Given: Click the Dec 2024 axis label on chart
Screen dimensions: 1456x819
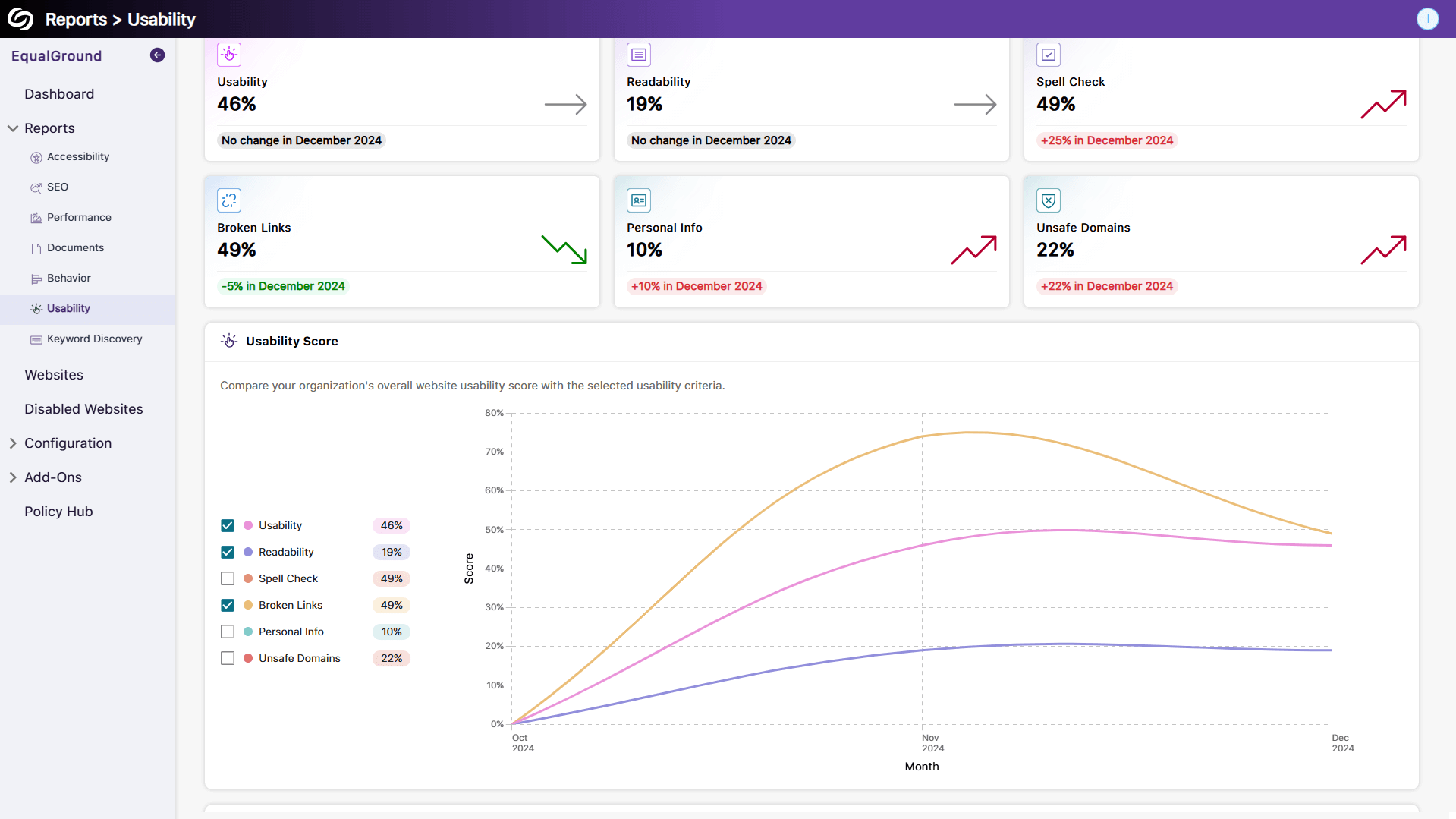Looking at the screenshot, I should tap(1343, 743).
